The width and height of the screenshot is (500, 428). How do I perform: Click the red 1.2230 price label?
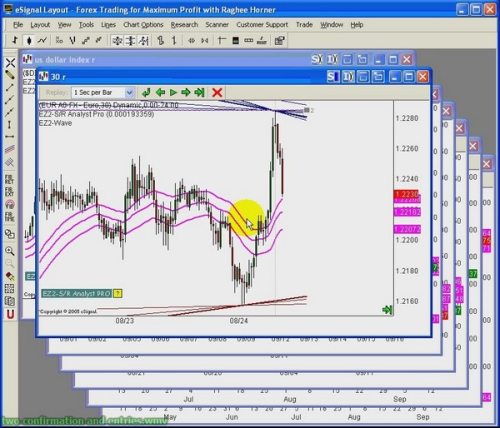406,194
